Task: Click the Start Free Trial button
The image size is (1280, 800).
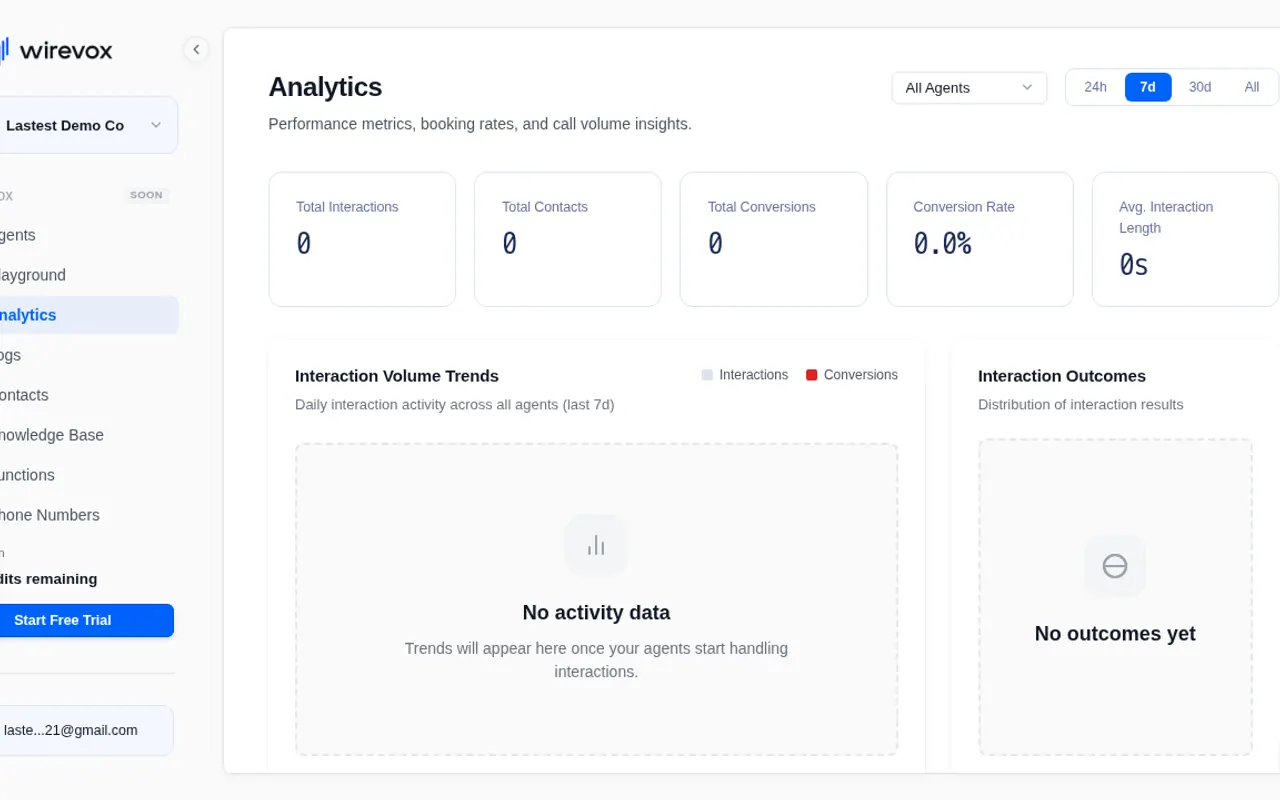Action: coord(86,620)
